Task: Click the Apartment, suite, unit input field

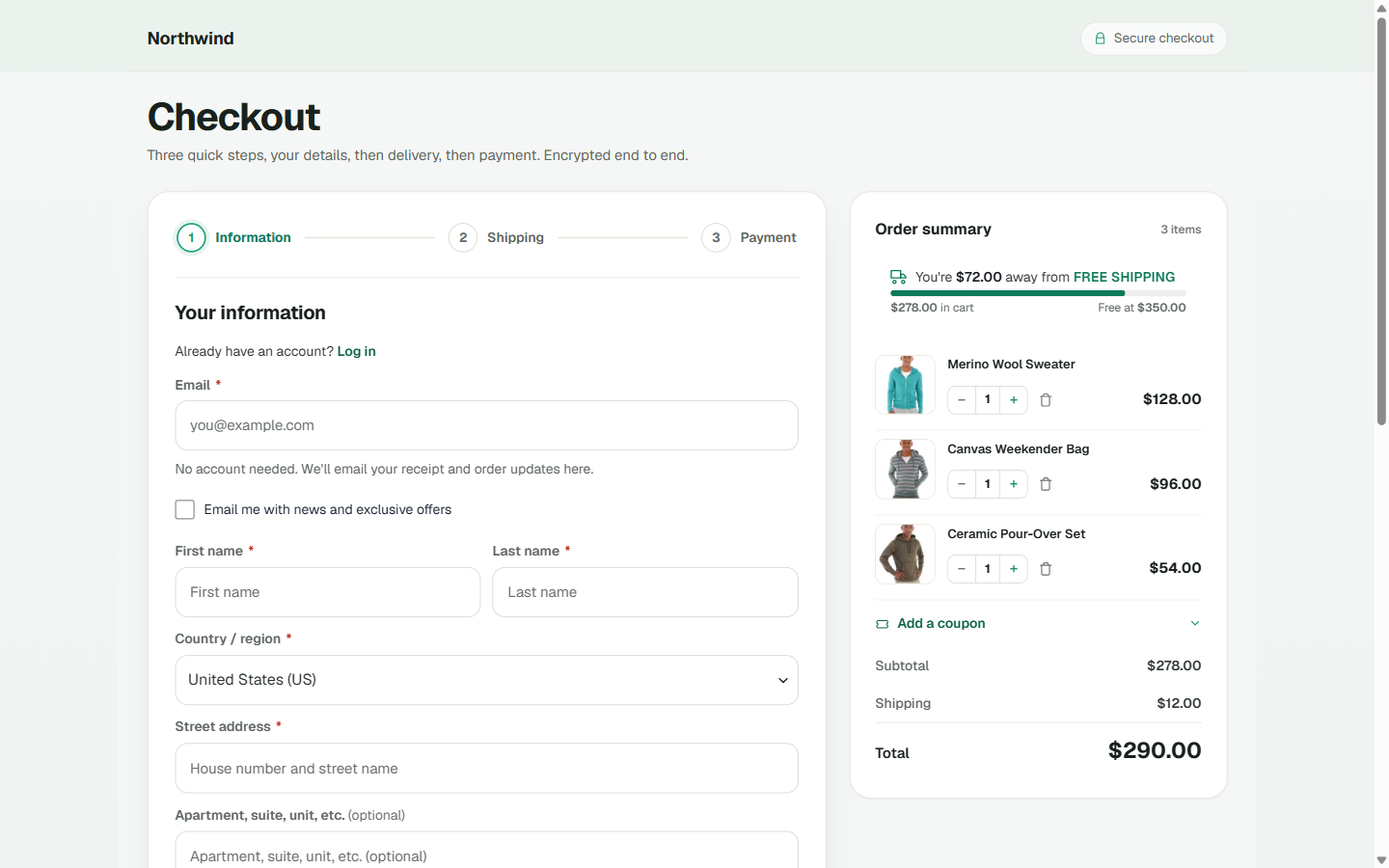Action: (486, 851)
